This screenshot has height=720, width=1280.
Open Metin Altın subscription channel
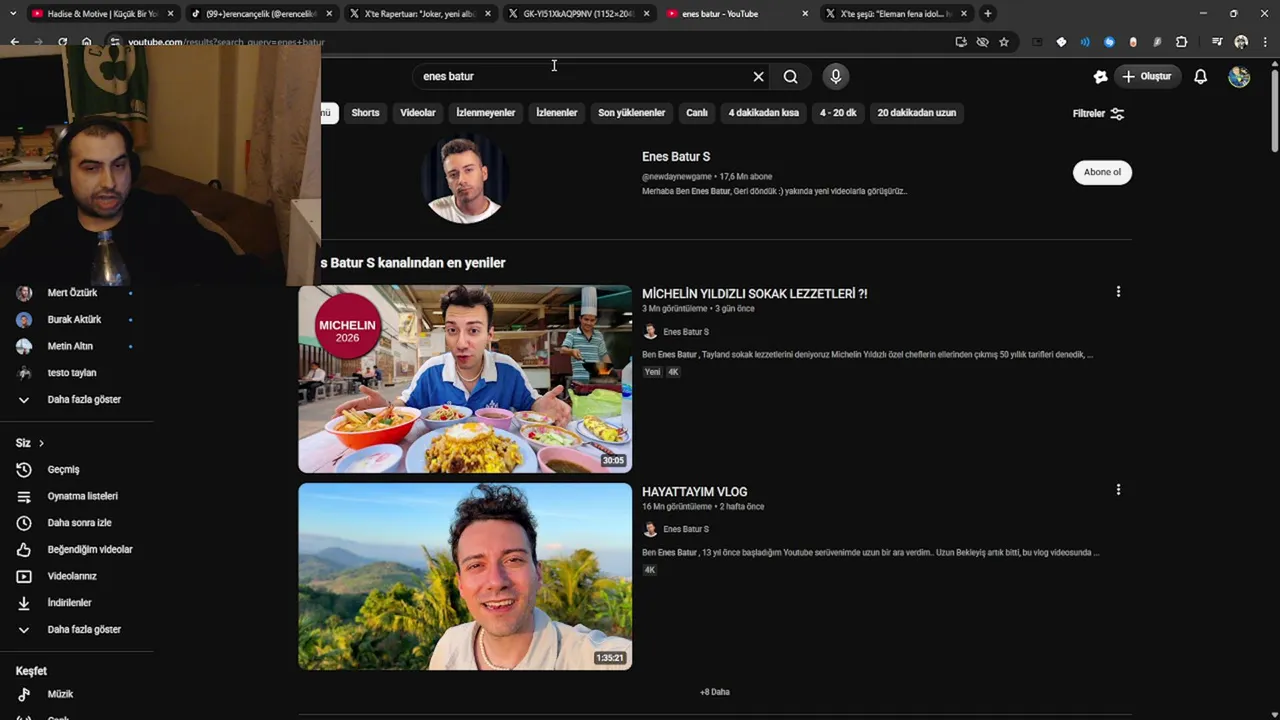click(x=70, y=346)
